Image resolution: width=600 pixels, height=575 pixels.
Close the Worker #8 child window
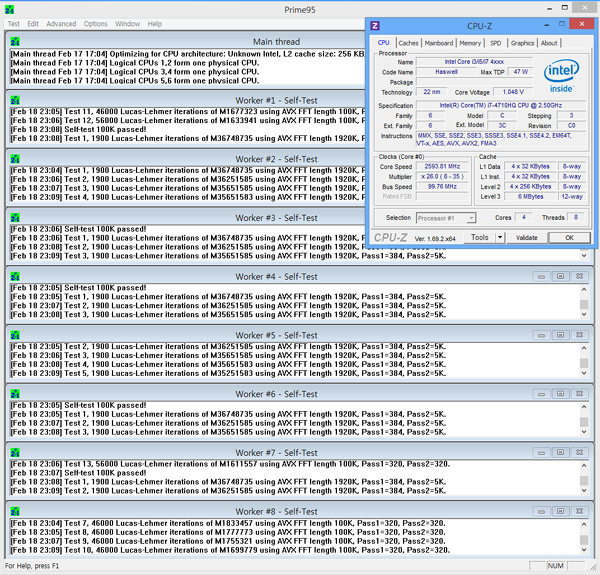click(x=580, y=511)
